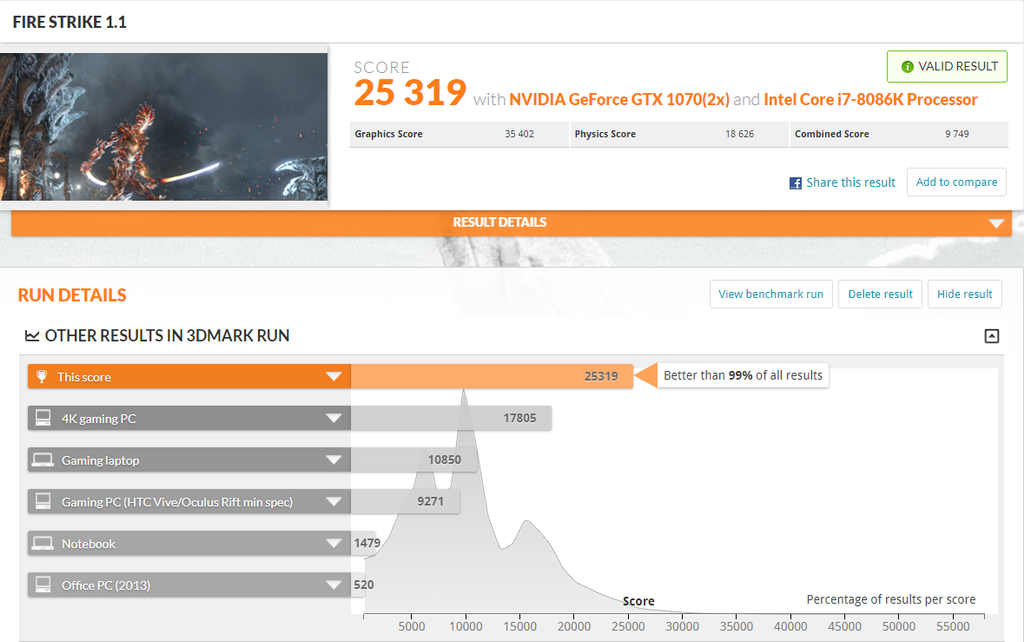The image size is (1024, 642).
Task: Click the 9271 score value
Action: click(430, 502)
